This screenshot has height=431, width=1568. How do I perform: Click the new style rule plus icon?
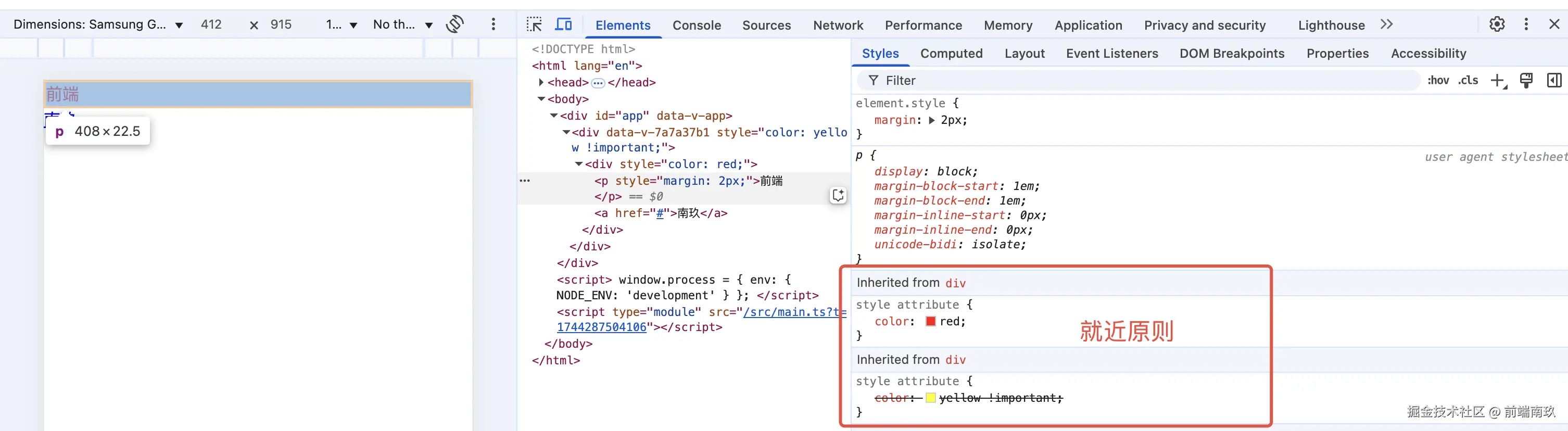1497,80
